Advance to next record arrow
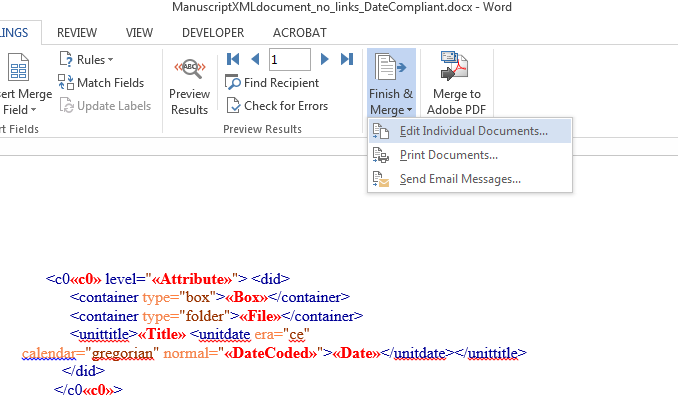 (x=324, y=60)
